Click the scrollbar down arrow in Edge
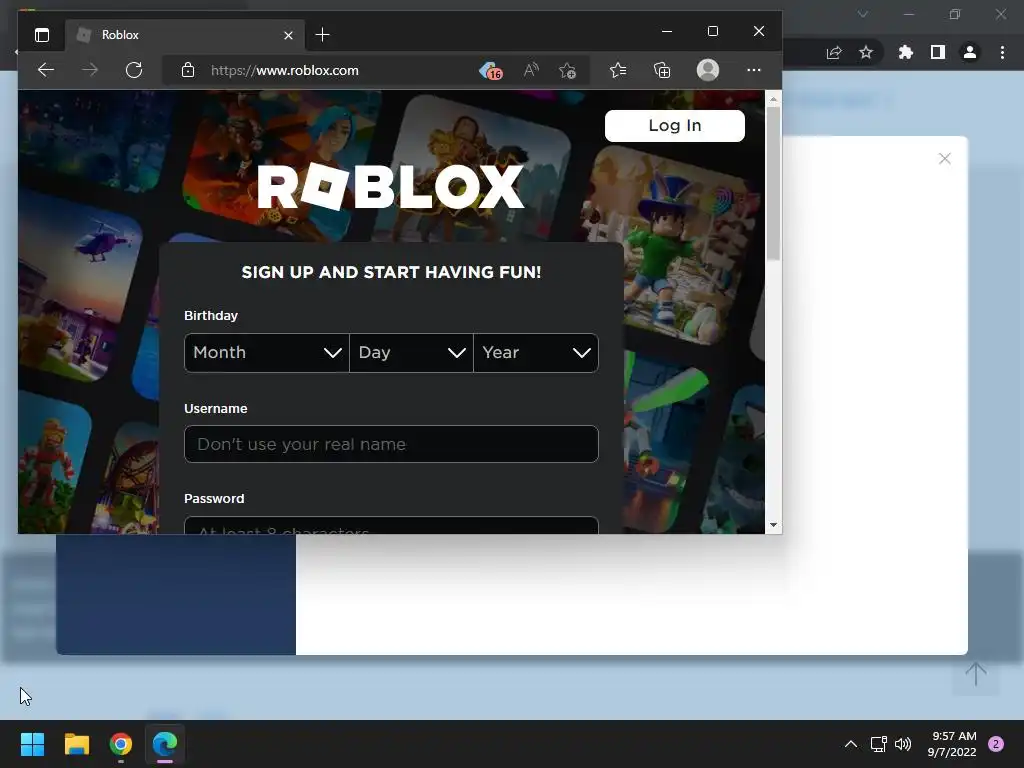This screenshot has width=1024, height=768. coord(773,525)
